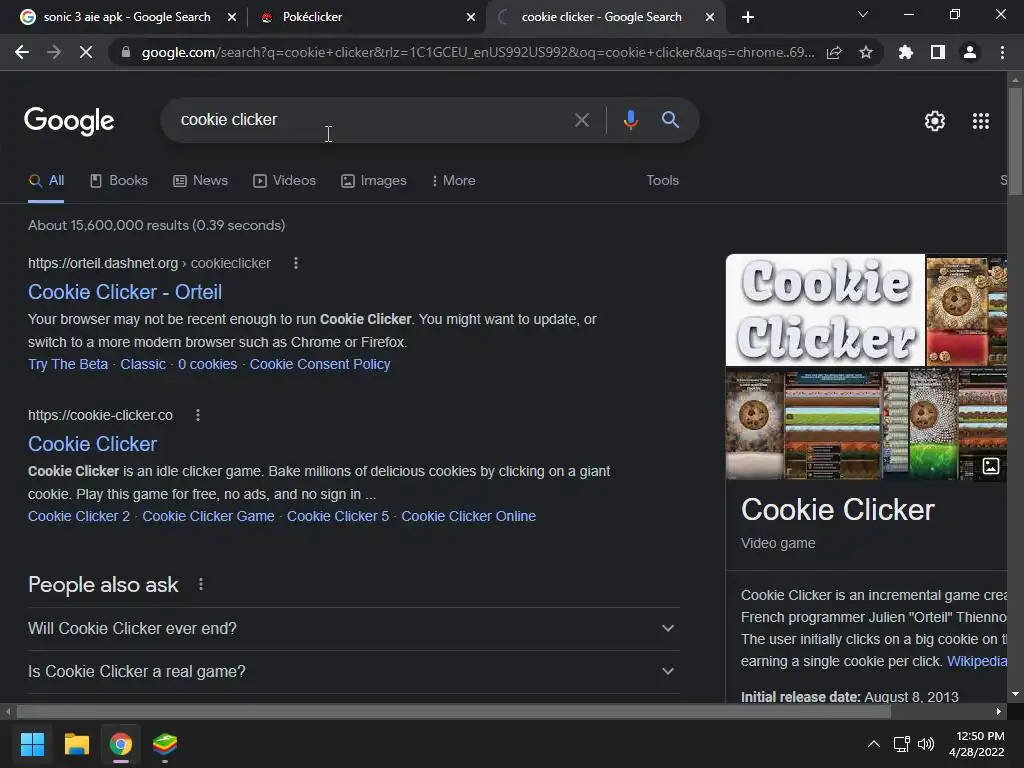Open the Cookie Clicker Online sitelink
This screenshot has height=768, width=1024.
point(469,516)
